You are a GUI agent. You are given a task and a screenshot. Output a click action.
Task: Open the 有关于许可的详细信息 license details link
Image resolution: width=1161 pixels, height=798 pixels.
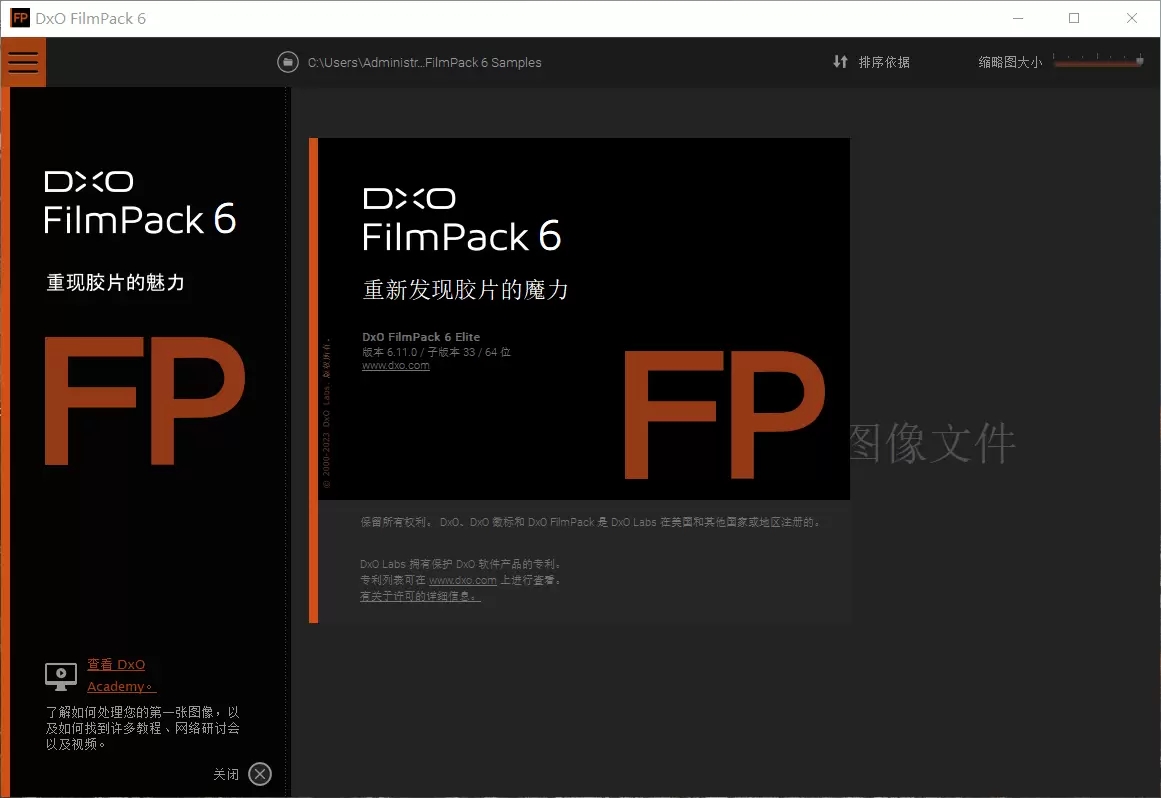coord(421,596)
